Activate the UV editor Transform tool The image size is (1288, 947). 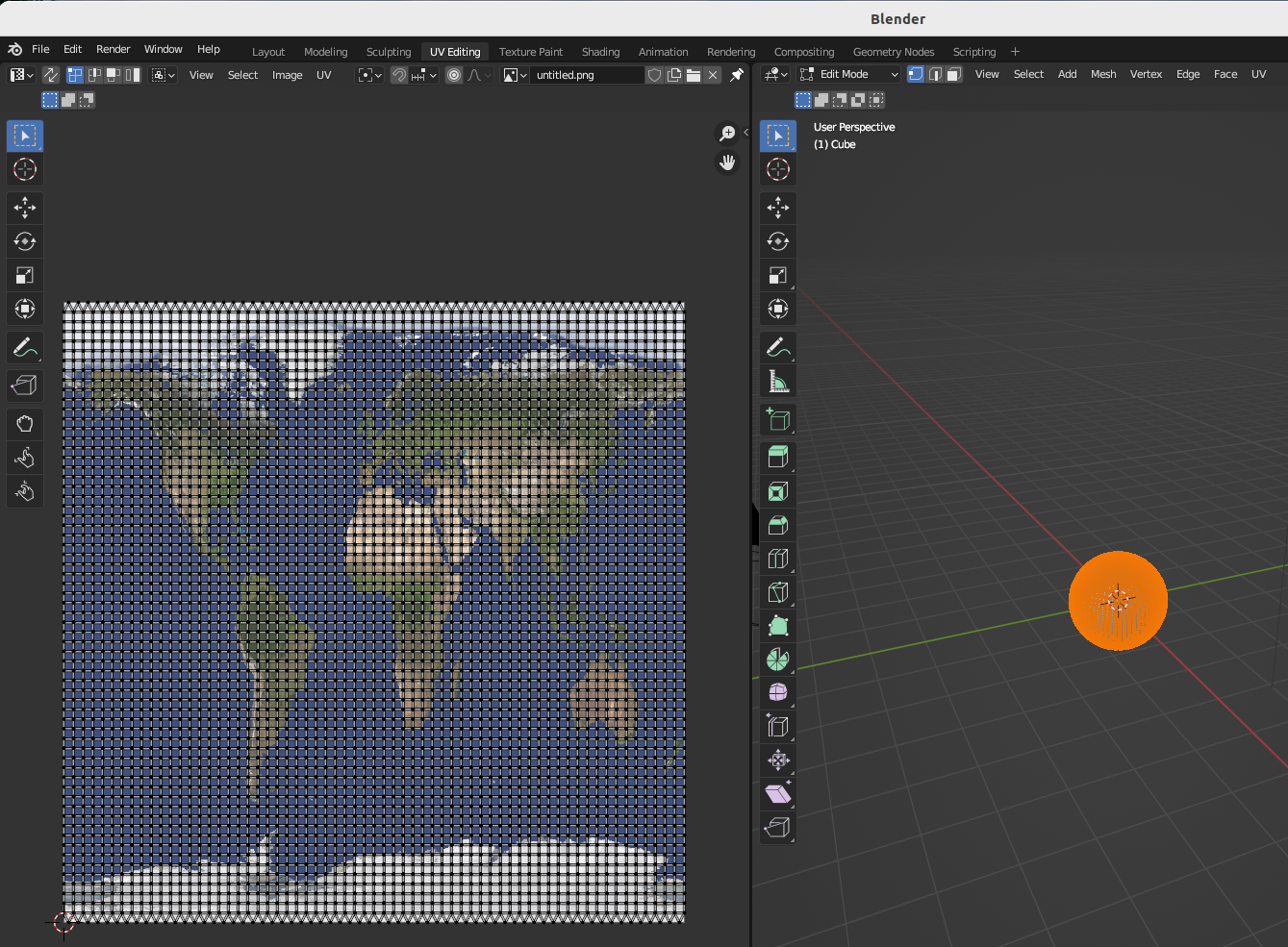point(25,309)
